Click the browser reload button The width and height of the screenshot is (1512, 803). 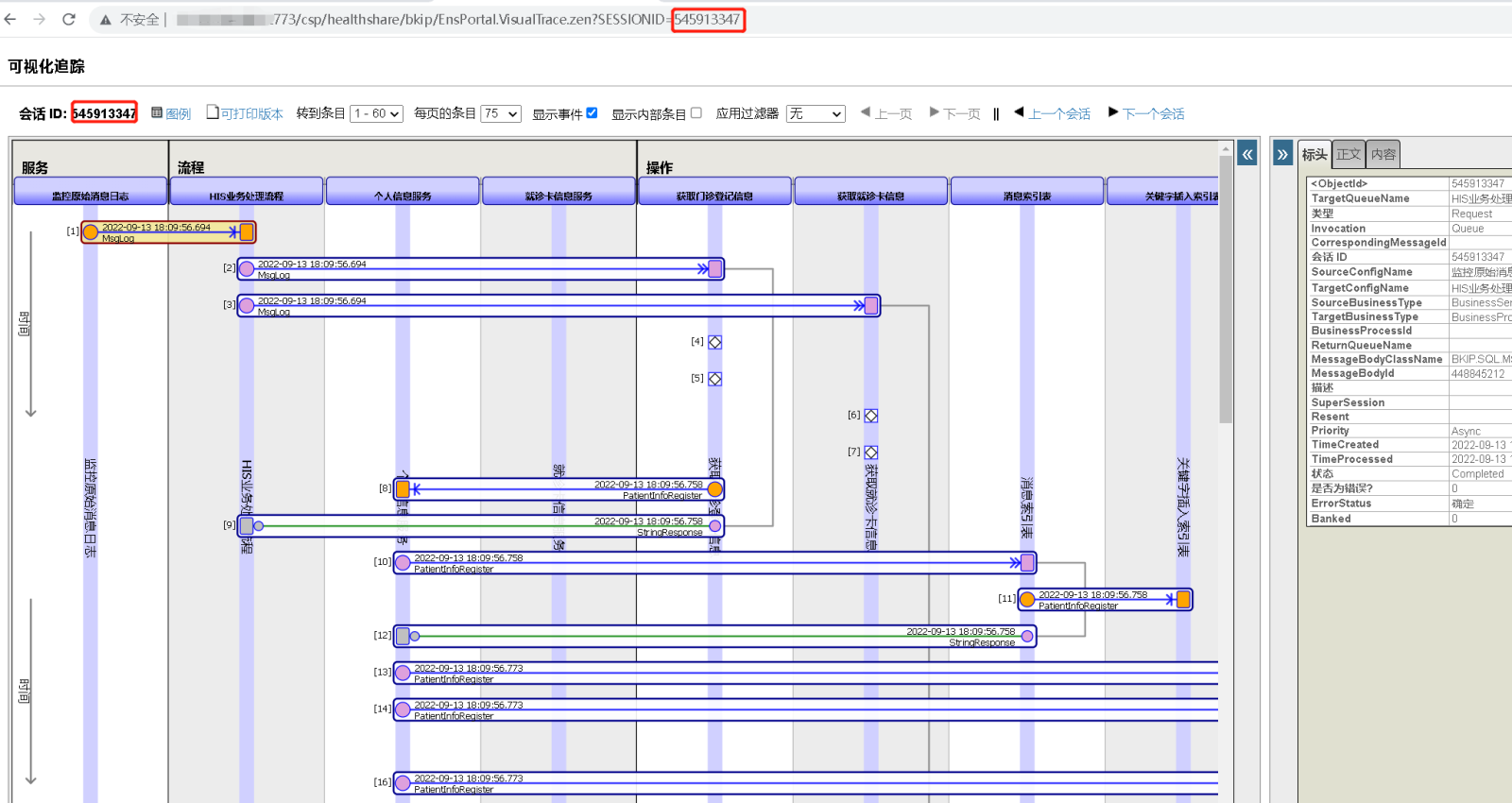(x=69, y=19)
